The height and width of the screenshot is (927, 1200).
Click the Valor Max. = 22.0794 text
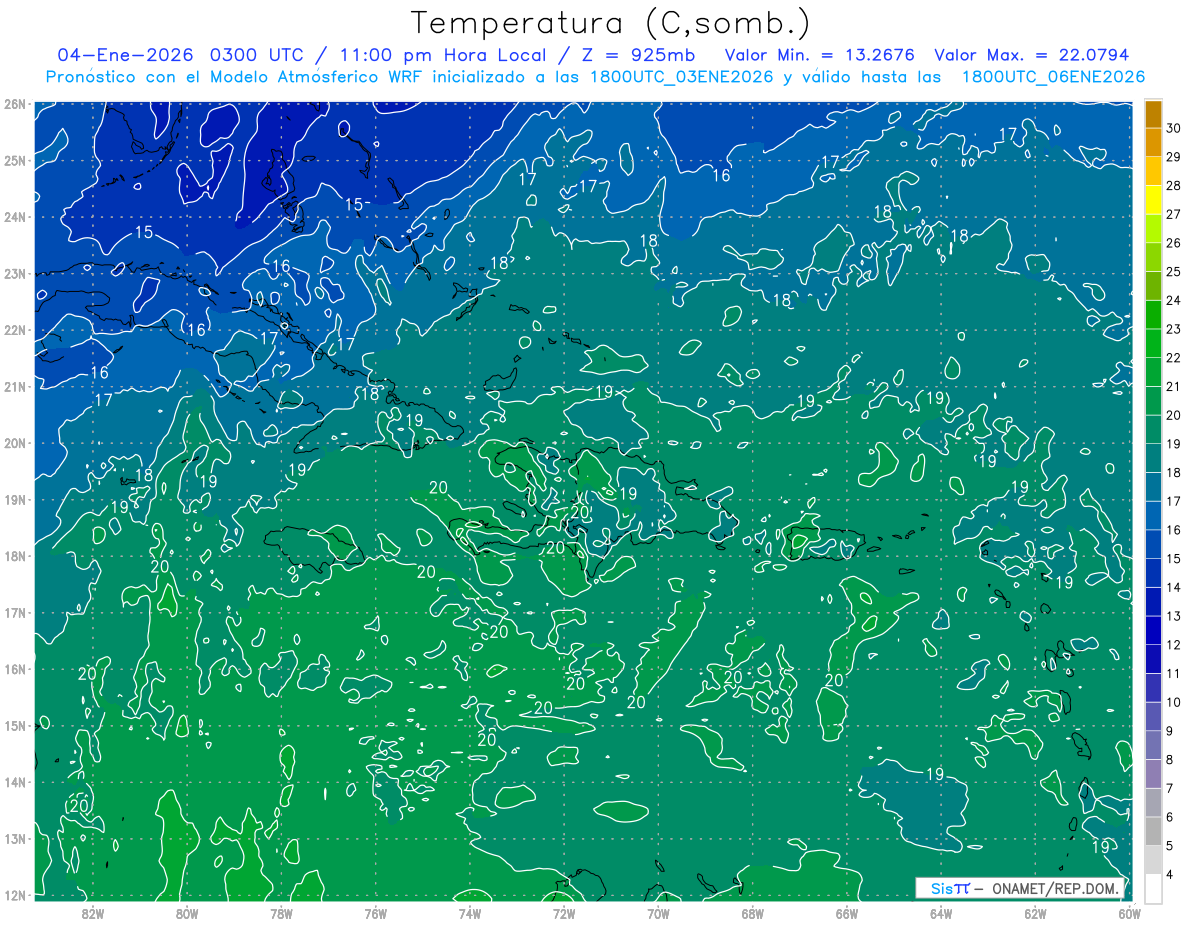pos(1031,55)
